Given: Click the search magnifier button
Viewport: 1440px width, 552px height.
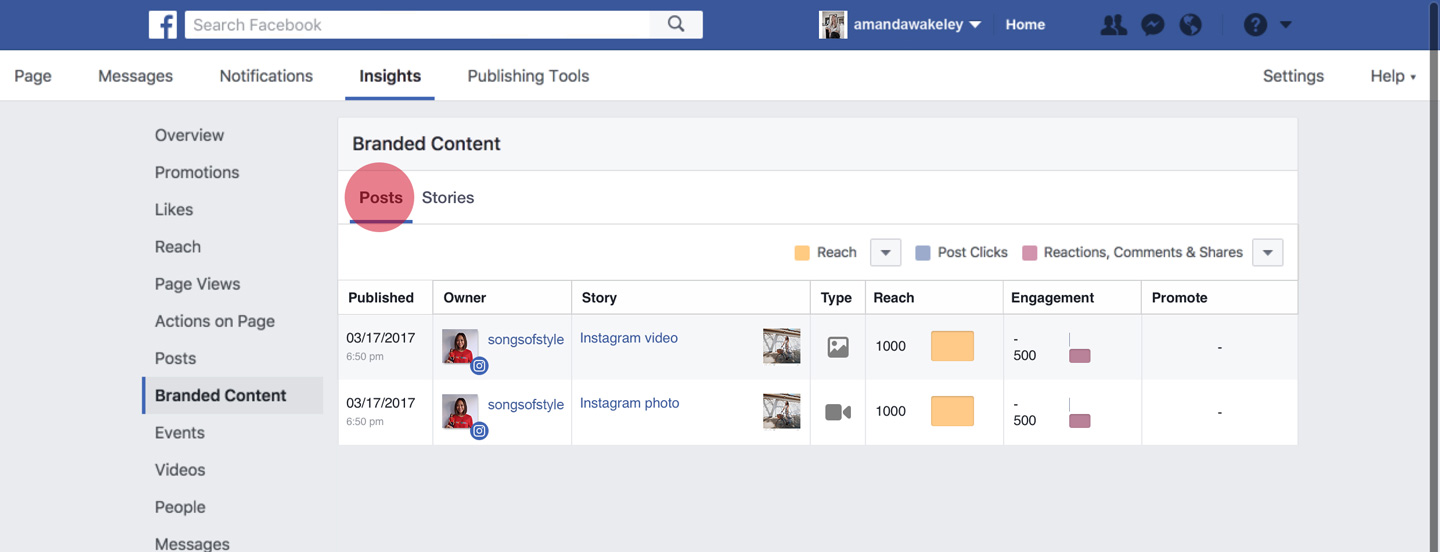Looking at the screenshot, I should tap(676, 25).
